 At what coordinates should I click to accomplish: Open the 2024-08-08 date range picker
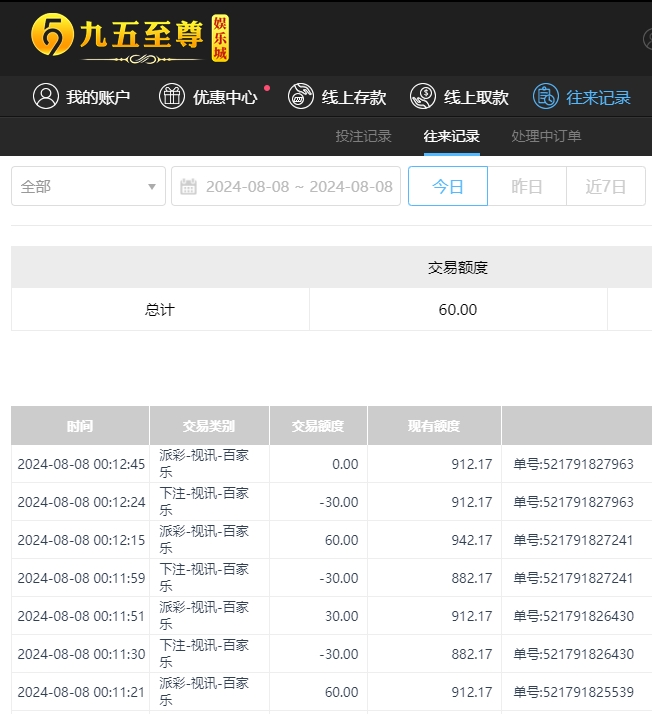(x=298, y=187)
